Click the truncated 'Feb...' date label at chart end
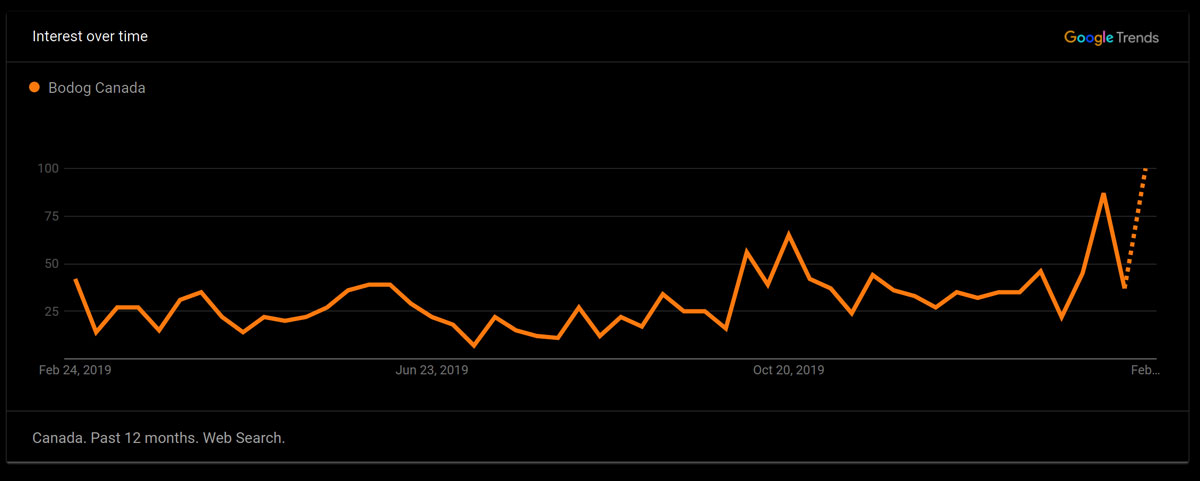The height and width of the screenshot is (481, 1200). 1145,370
